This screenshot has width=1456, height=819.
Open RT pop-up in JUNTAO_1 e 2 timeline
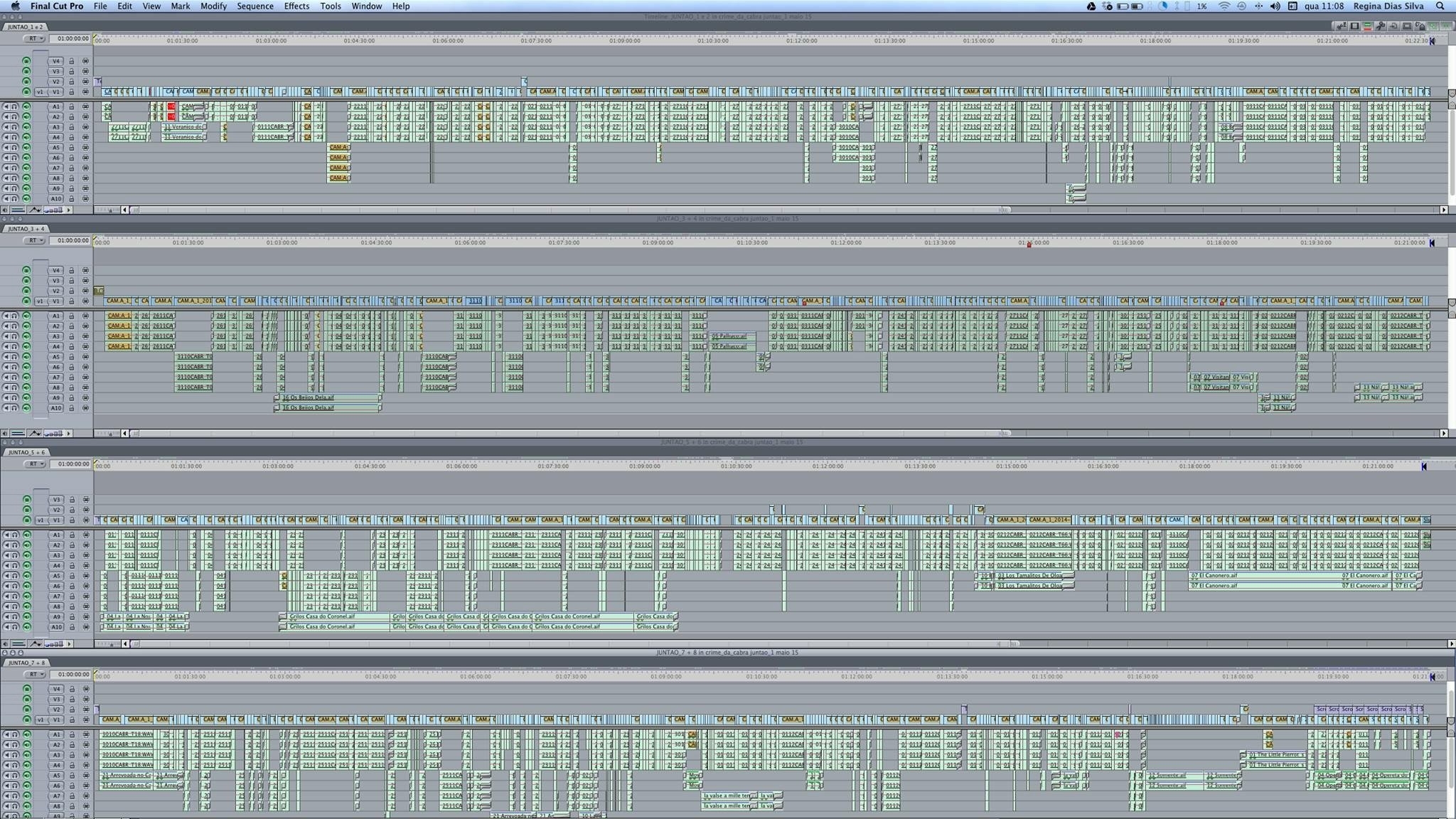34,38
